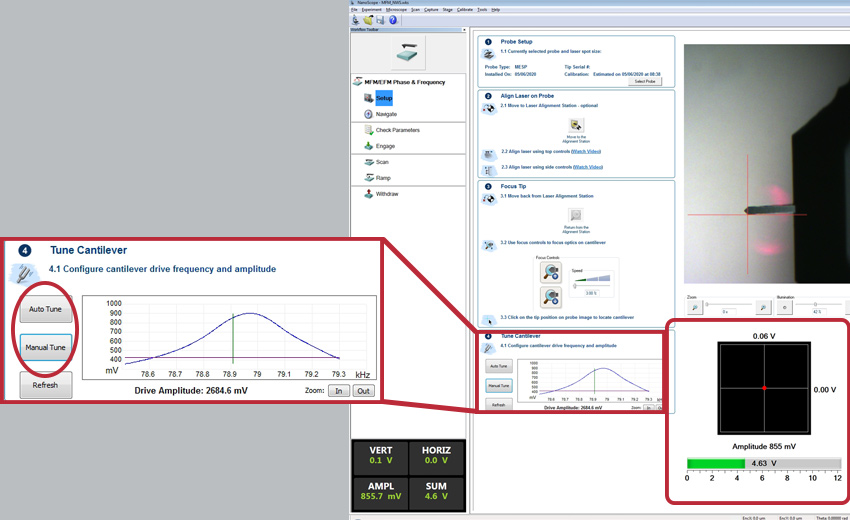This screenshot has width=850, height=520.
Task: Click the Amplitude 855 mV label
Action: coord(764,447)
